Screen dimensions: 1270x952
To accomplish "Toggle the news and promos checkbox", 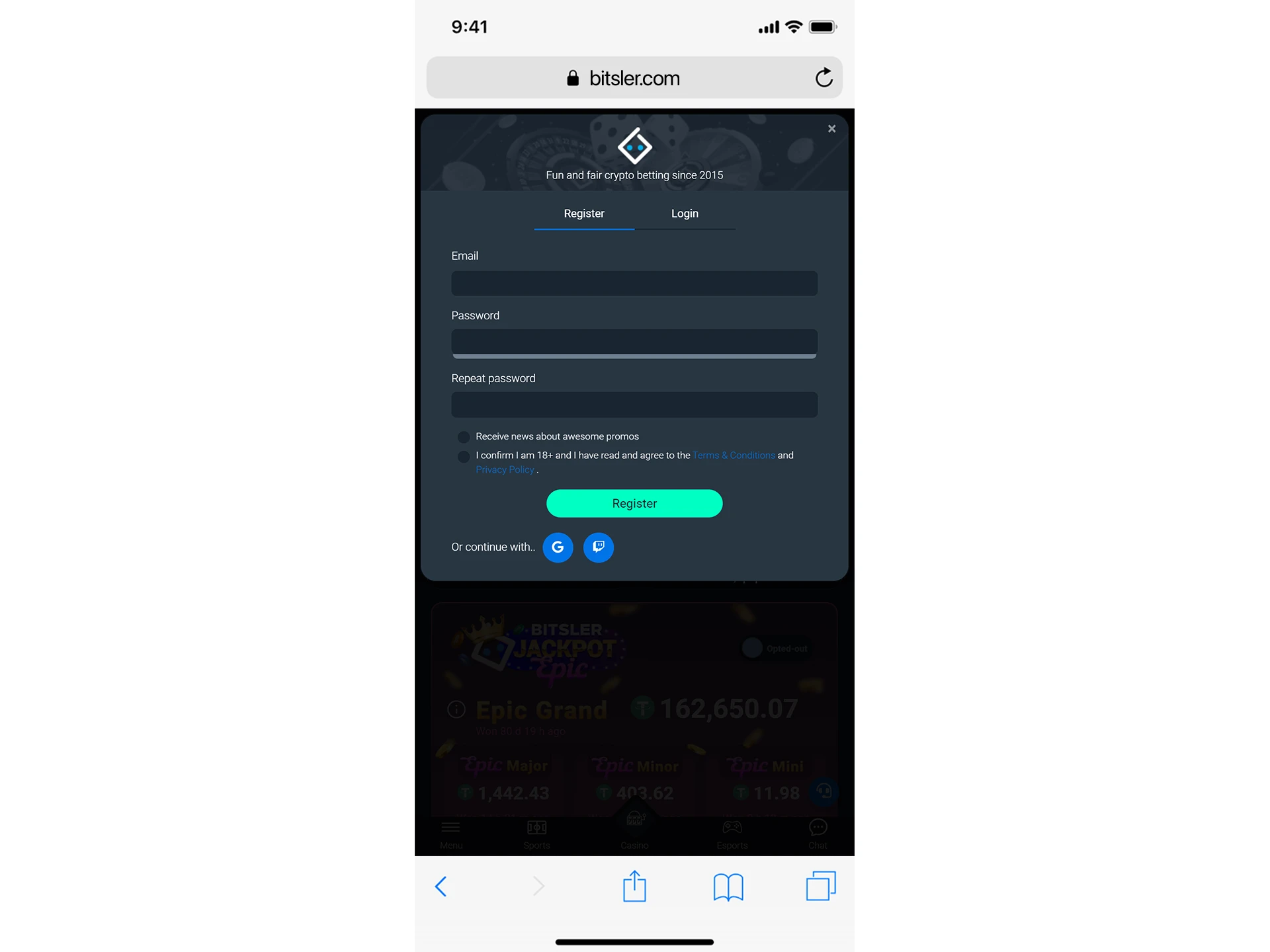I will (x=463, y=436).
